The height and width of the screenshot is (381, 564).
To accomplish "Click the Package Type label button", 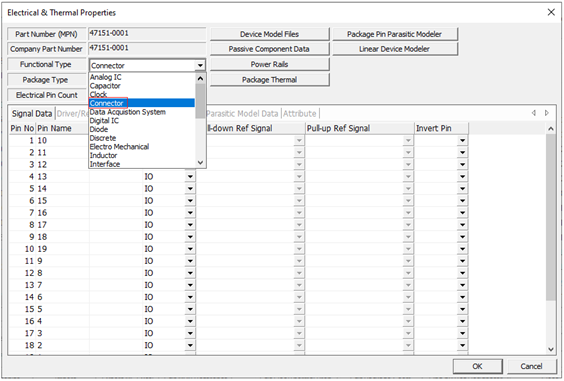I will click(46, 80).
